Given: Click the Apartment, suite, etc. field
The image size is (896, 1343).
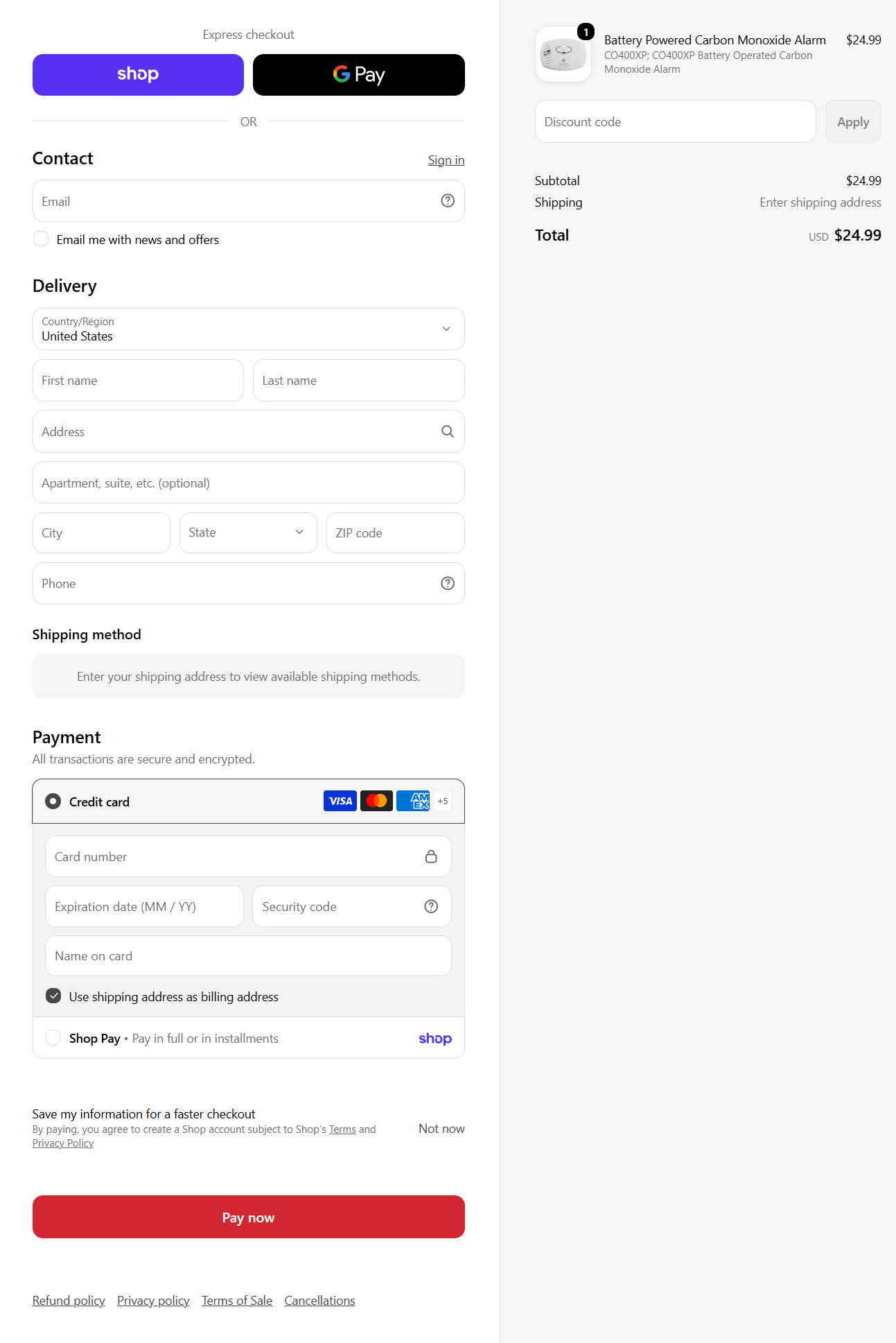Looking at the screenshot, I should pyautogui.click(x=248, y=482).
